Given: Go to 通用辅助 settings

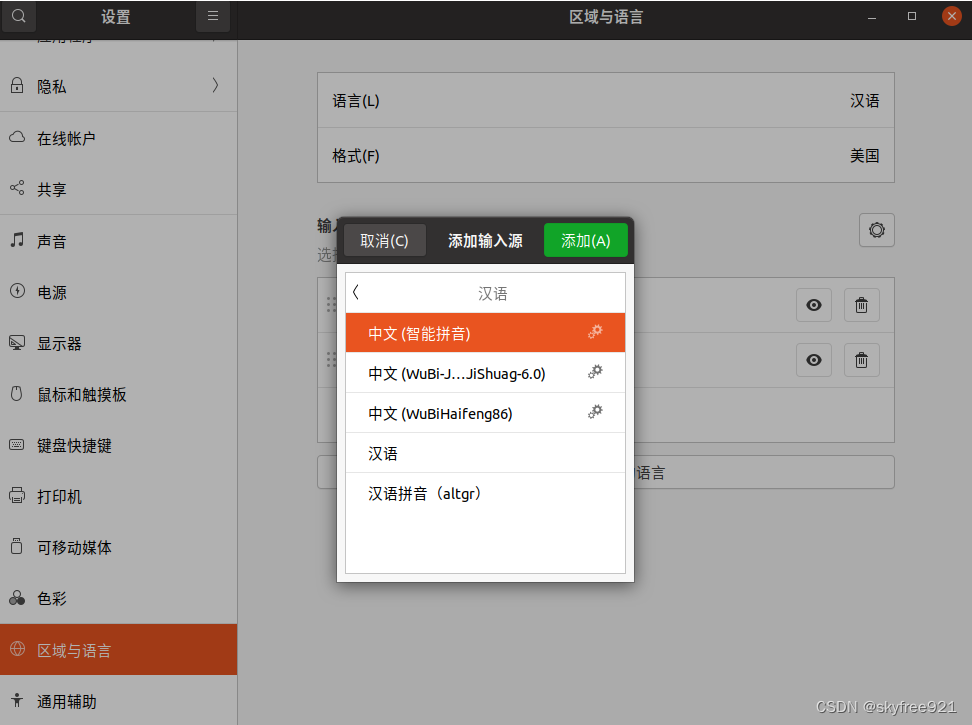Looking at the screenshot, I should tap(118, 701).
